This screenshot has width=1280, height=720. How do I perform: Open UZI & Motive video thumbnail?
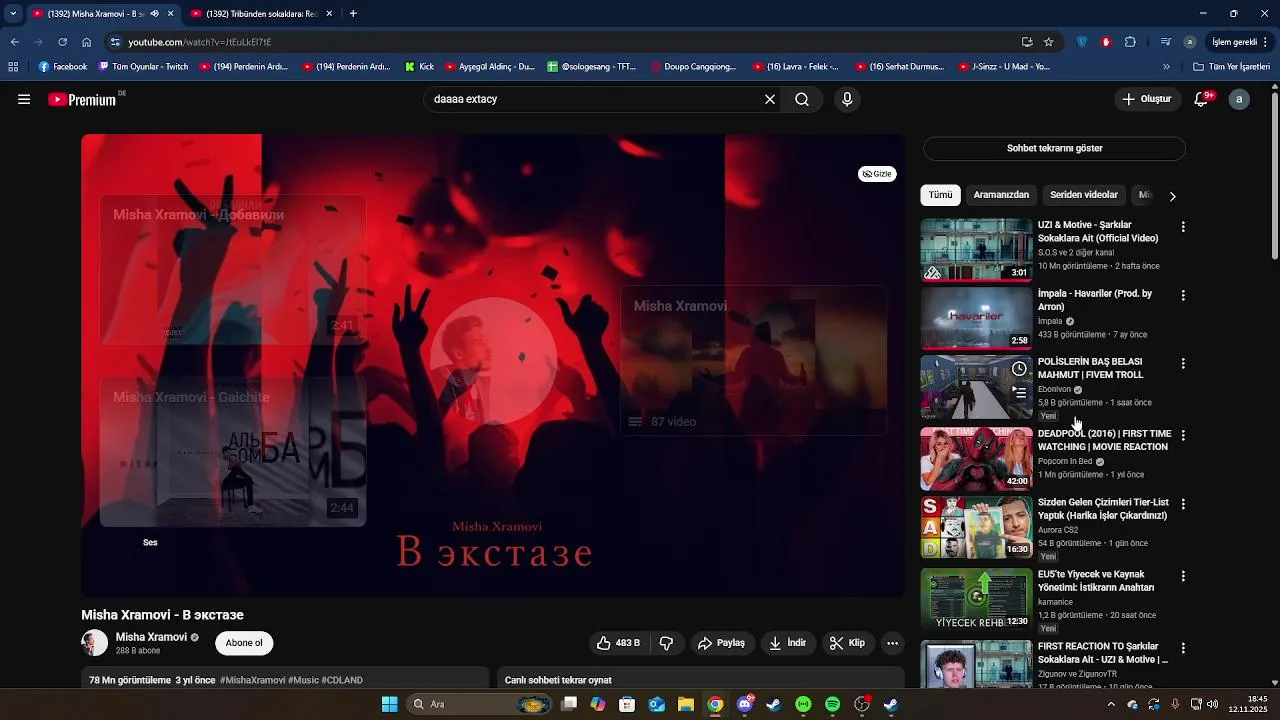976,249
